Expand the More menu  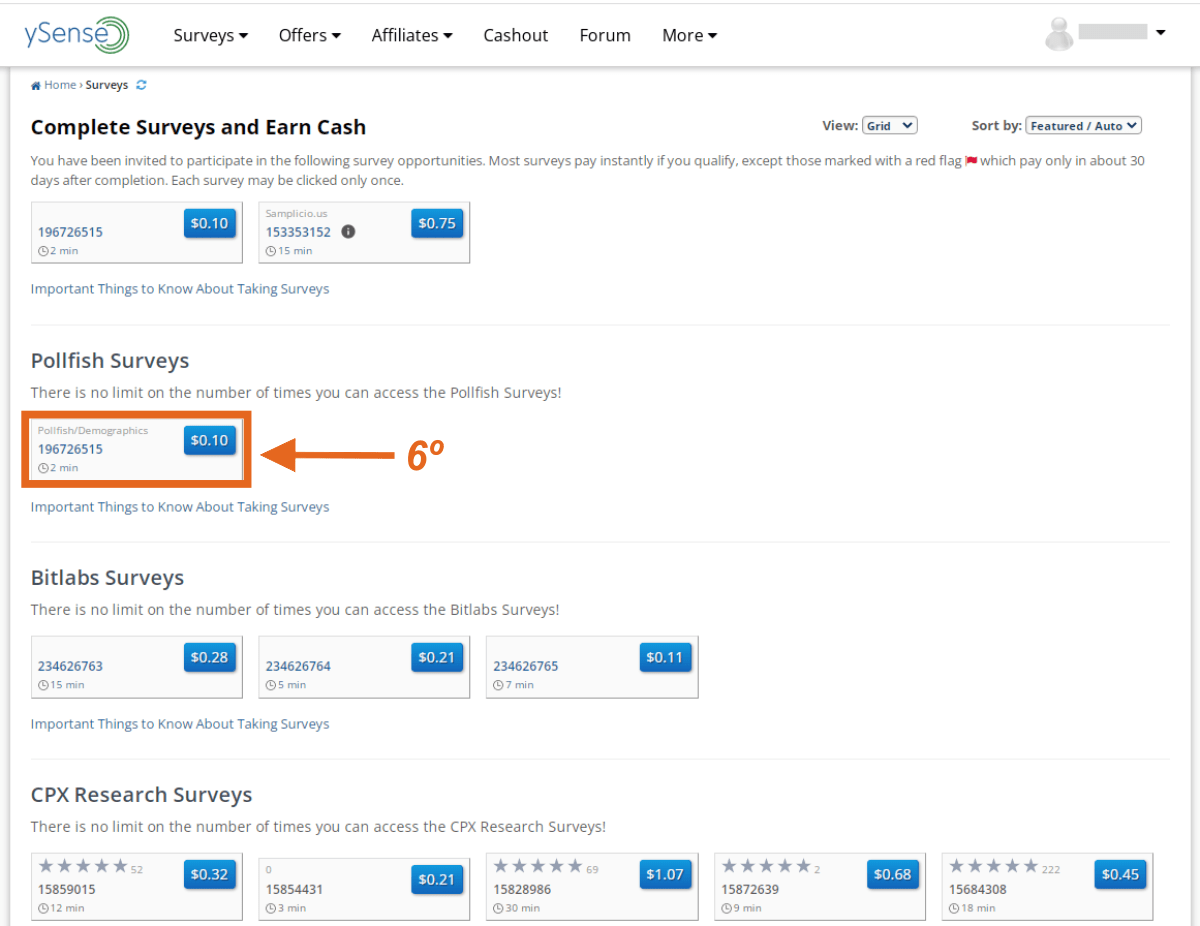pos(689,35)
